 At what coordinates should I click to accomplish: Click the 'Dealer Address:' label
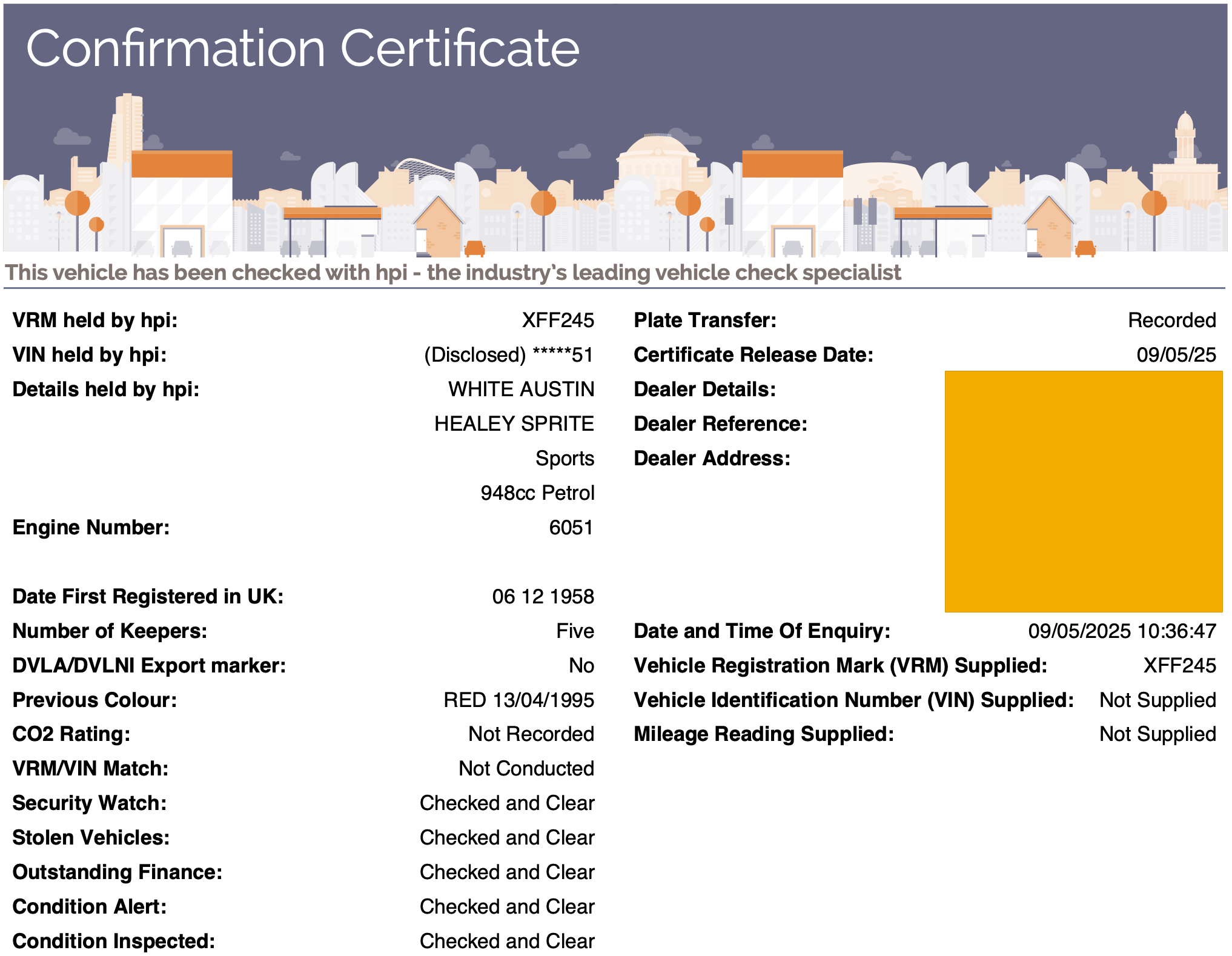712,458
